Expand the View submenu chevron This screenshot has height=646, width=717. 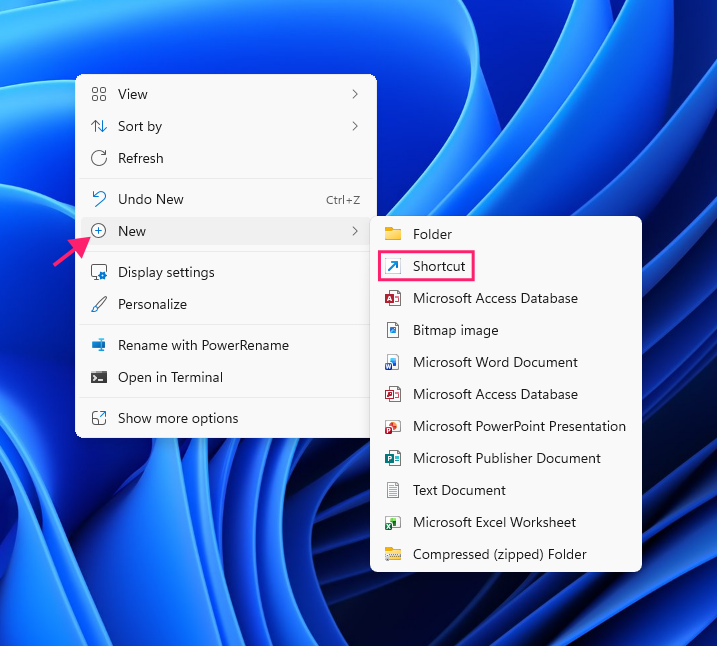[x=355, y=94]
